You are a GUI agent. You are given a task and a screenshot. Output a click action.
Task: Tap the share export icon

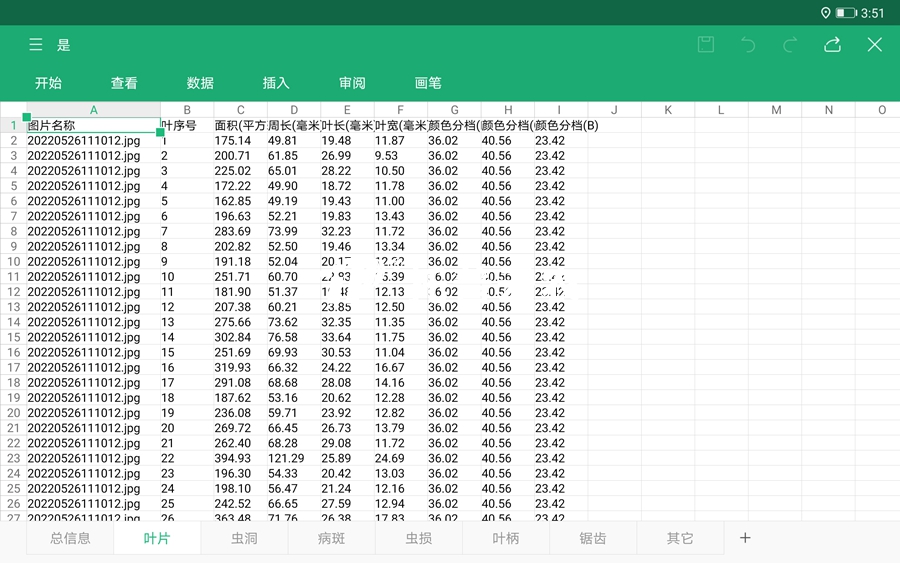(x=832, y=45)
